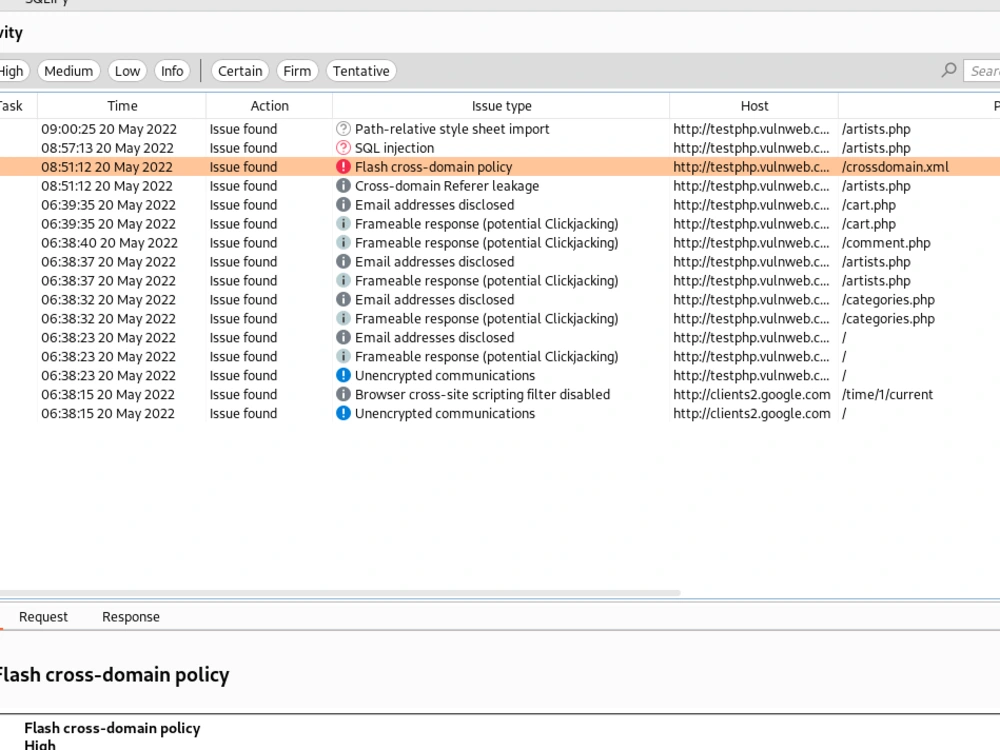
Task: Click the bold Flash cross-domain policy heading
Action: [113, 675]
